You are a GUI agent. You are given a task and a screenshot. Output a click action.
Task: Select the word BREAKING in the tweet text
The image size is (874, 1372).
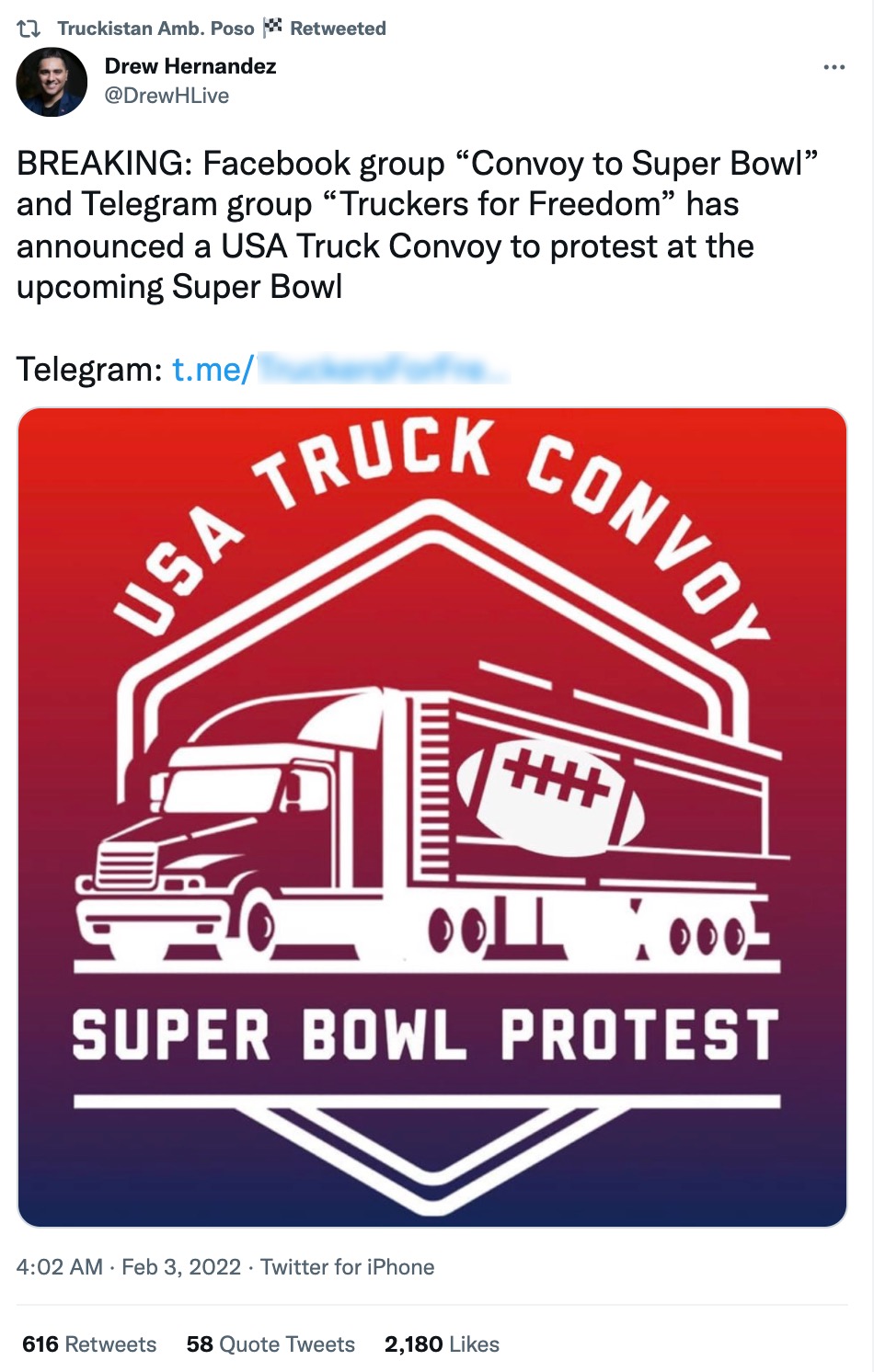click(97, 164)
